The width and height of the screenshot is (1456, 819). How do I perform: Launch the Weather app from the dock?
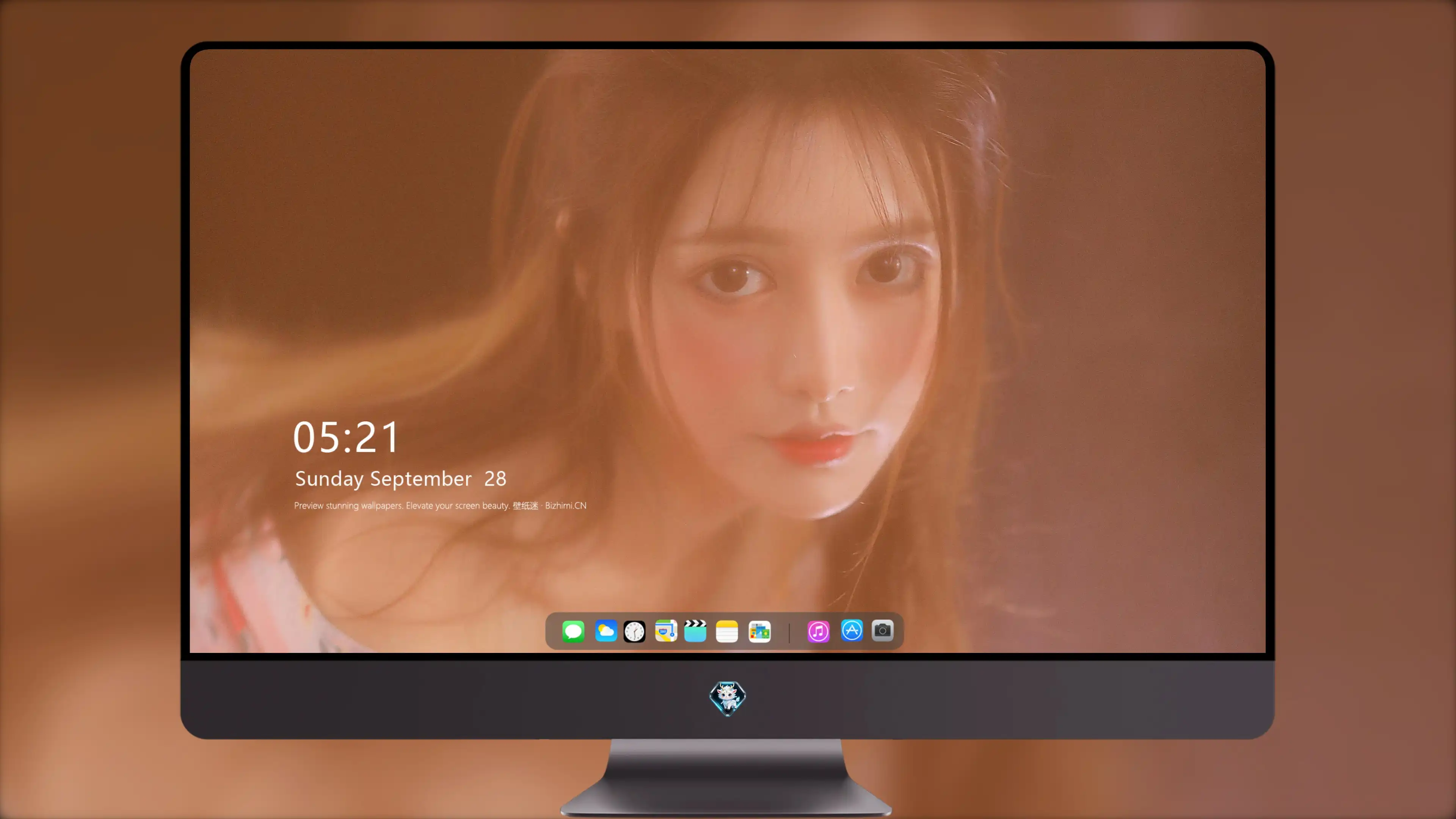coord(606,631)
